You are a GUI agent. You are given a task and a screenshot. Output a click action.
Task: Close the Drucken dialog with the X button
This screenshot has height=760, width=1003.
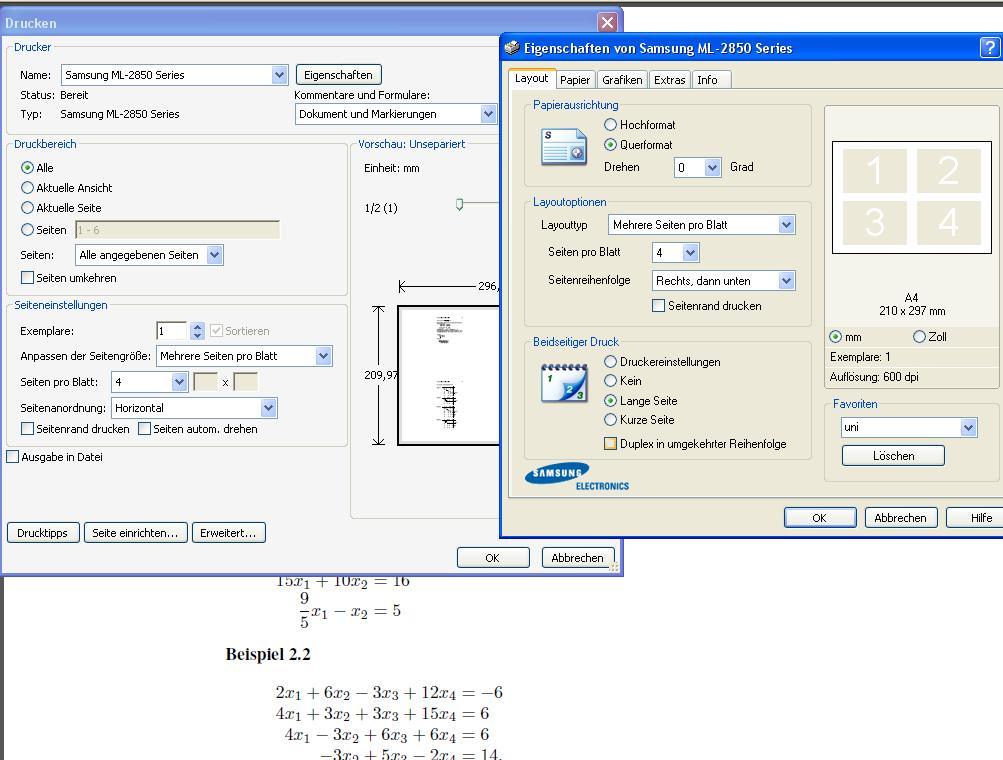tap(607, 23)
